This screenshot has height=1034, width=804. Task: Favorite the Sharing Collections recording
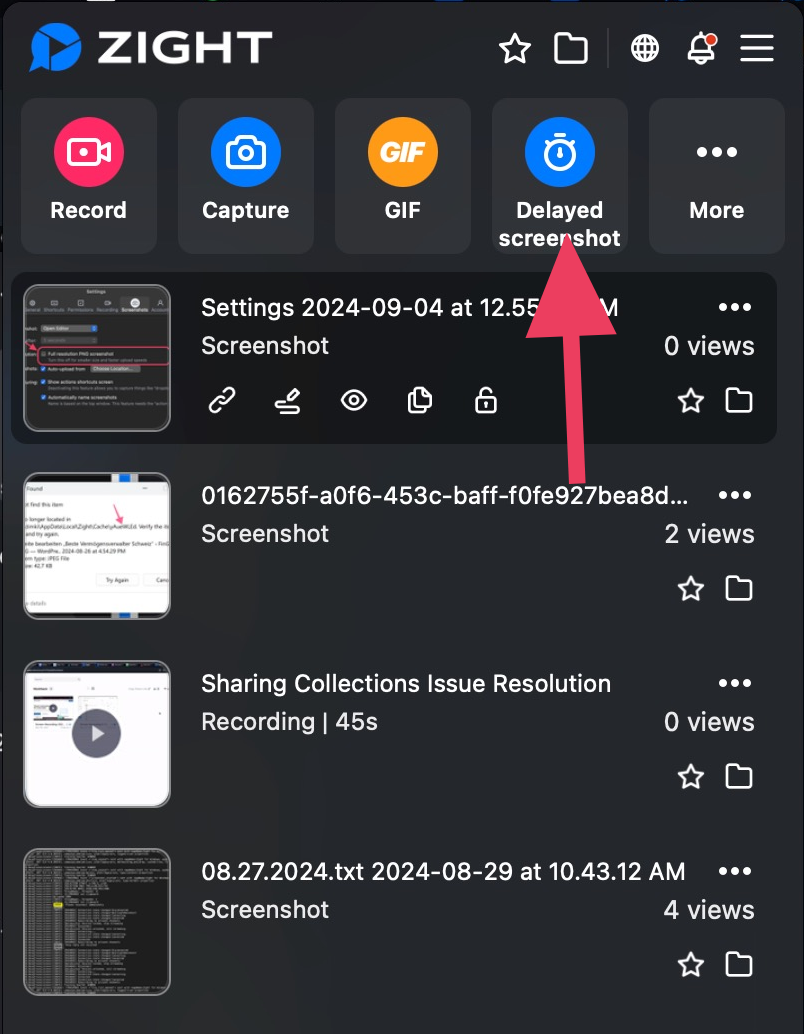[691, 776]
